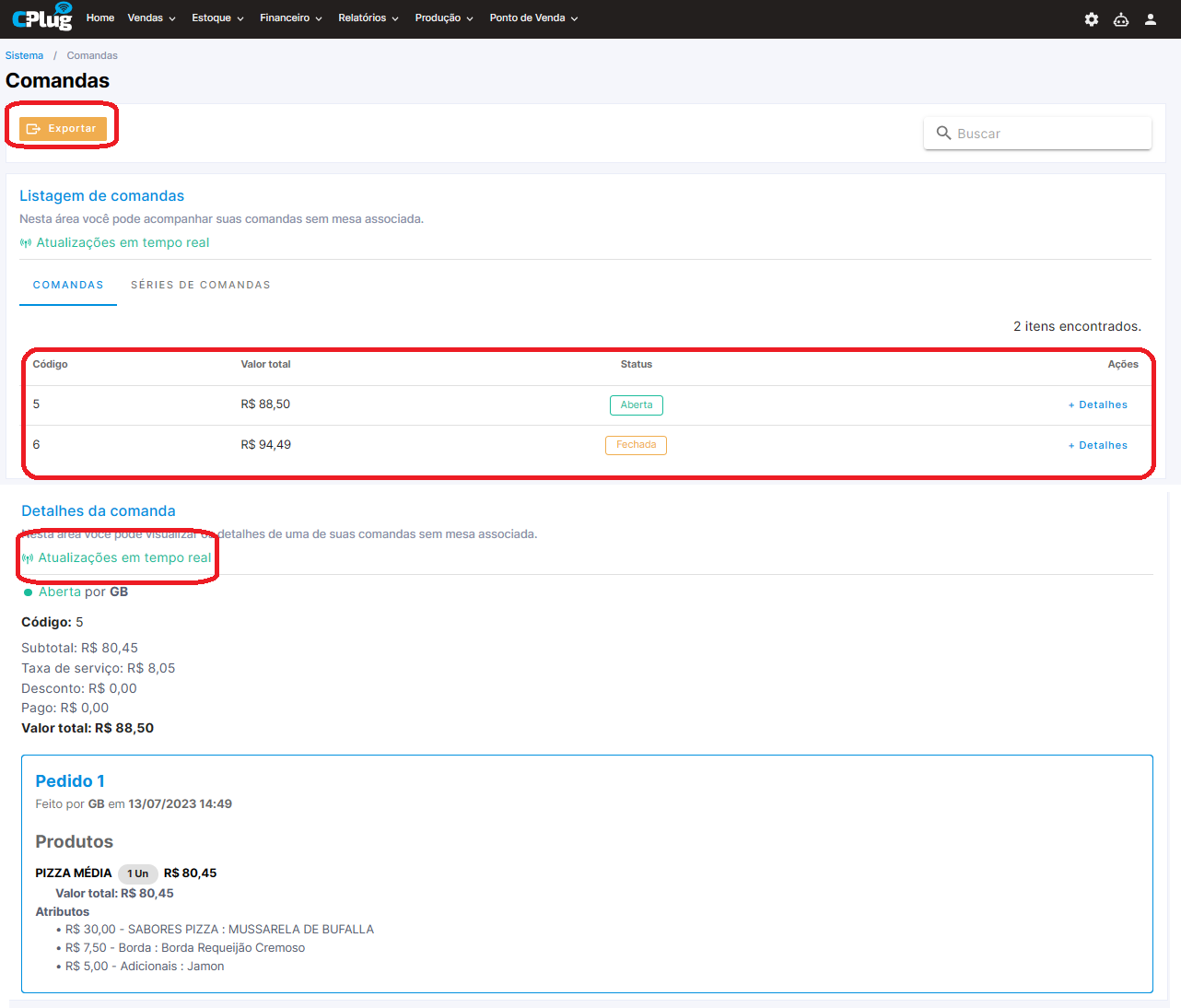Open the Relatórios menu
Screen dimensions: 1181x1008
click(368, 18)
